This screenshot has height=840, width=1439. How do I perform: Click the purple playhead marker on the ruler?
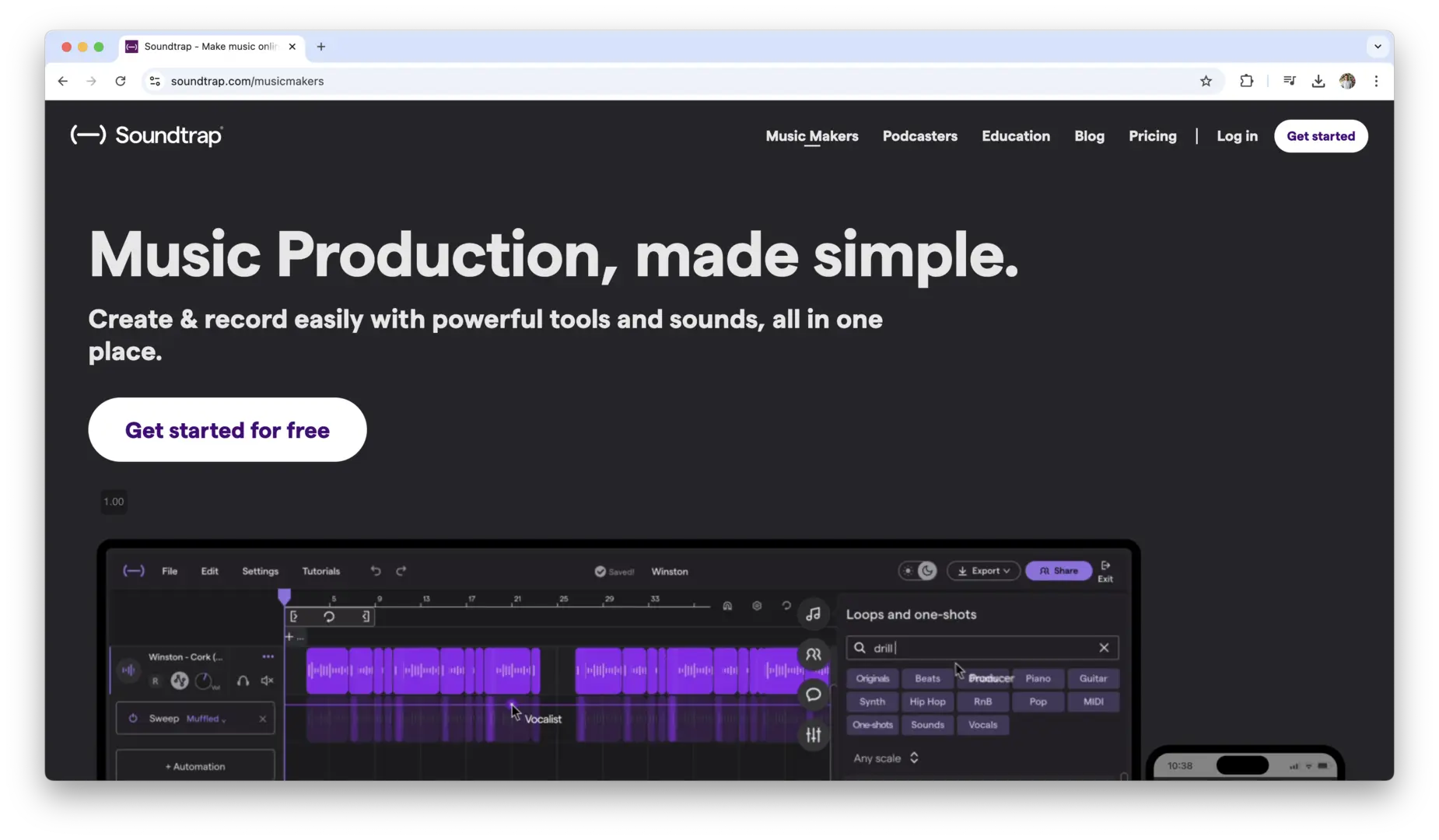tap(285, 597)
